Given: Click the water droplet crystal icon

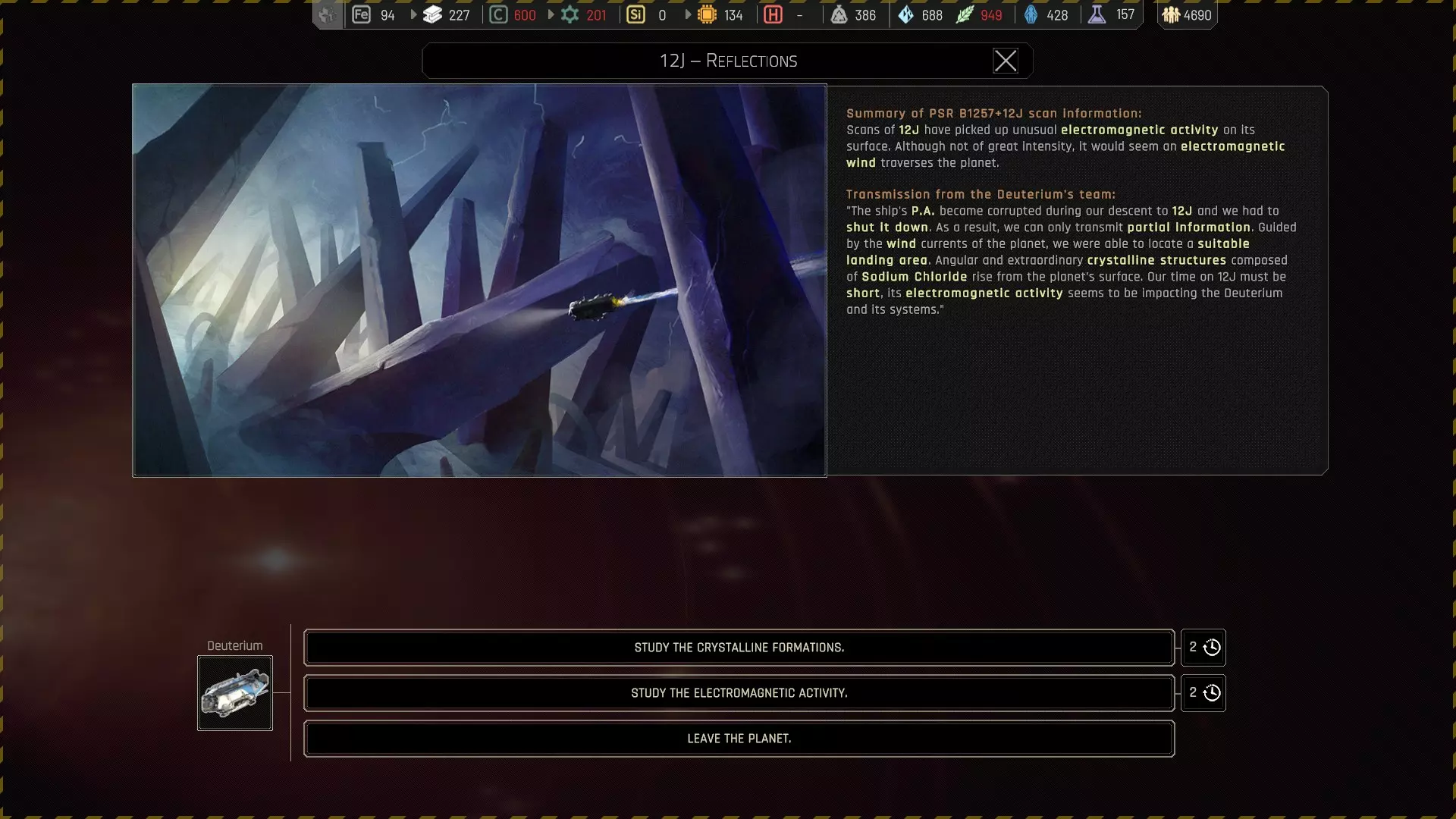Looking at the screenshot, I should point(905,14).
